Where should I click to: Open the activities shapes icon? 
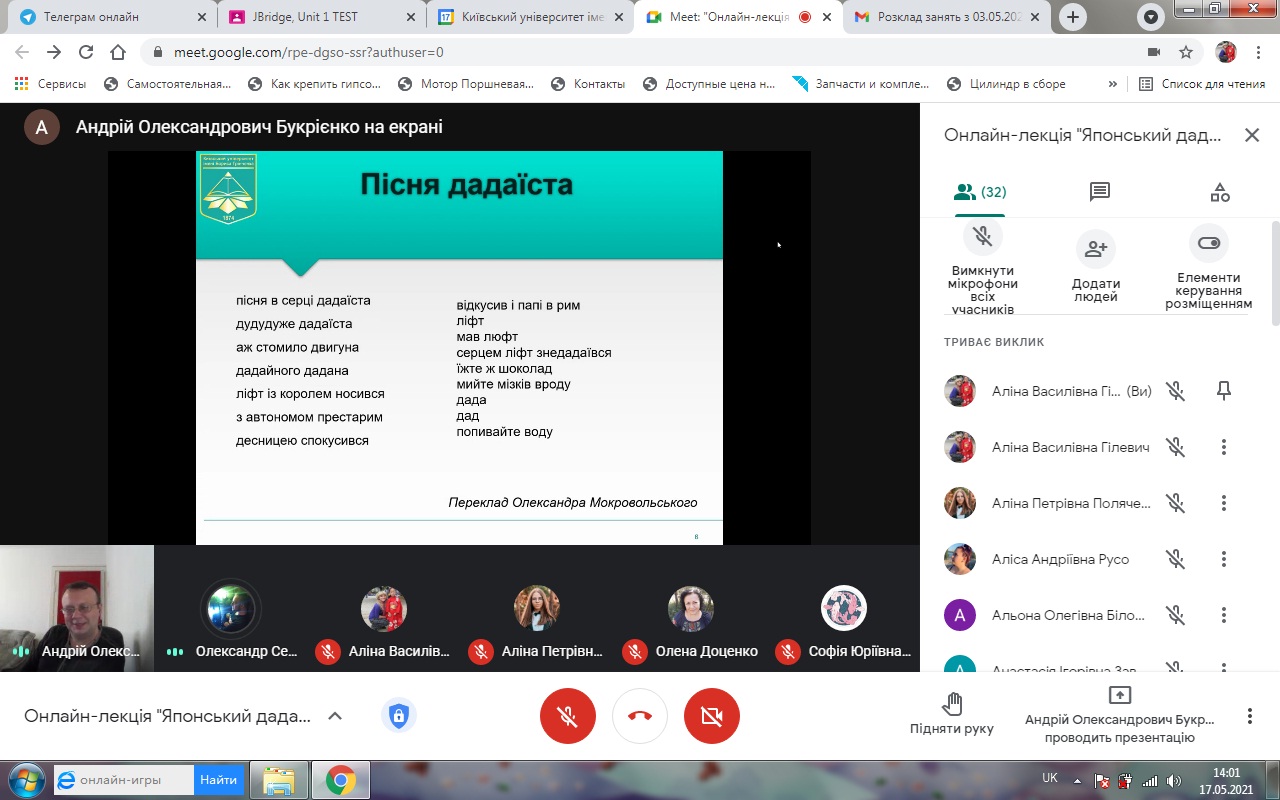click(x=1219, y=192)
